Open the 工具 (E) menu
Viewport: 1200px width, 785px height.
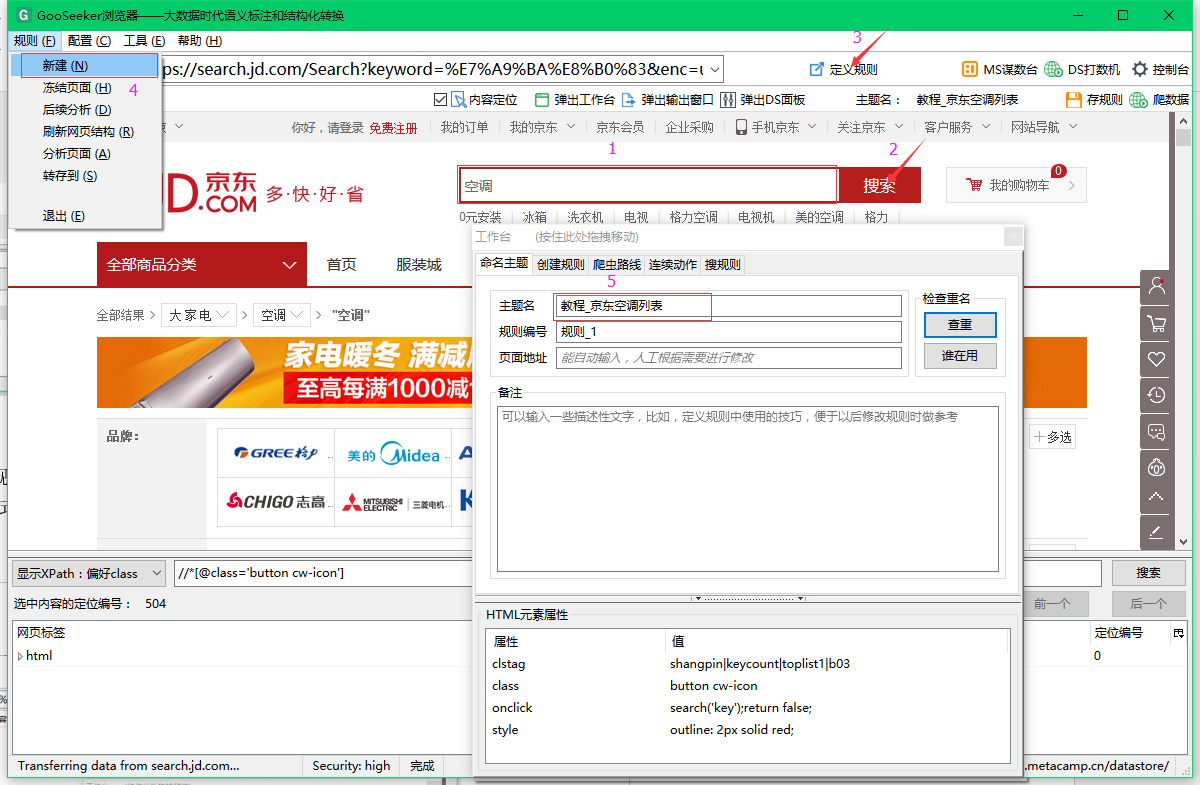(x=144, y=41)
